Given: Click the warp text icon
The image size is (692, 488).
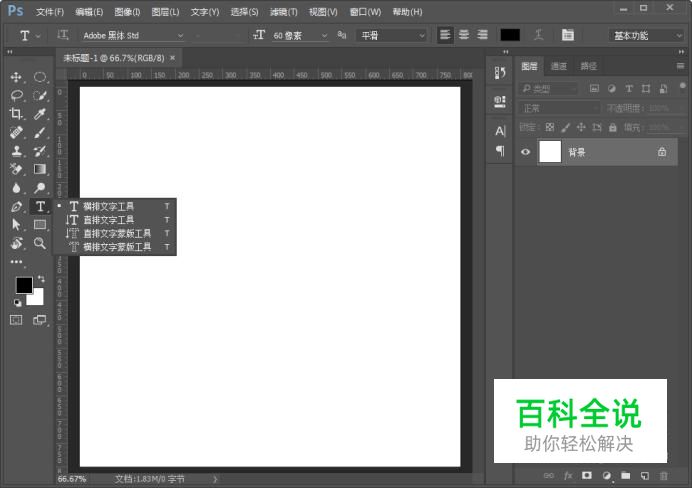Looking at the screenshot, I should [538, 35].
